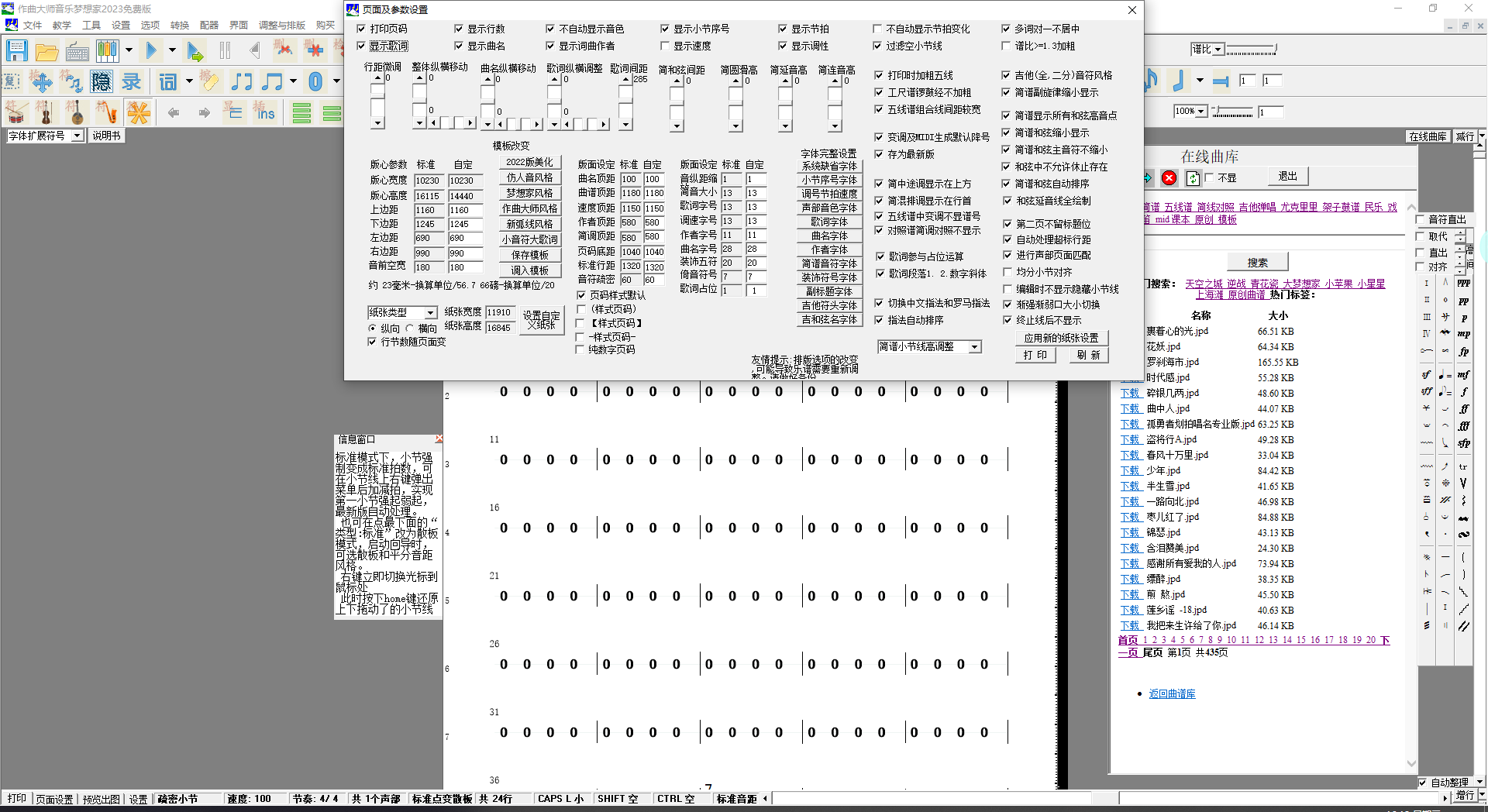The width and height of the screenshot is (1488, 812).
Task: Click the 打印 button in settings dialog
Action: (x=1035, y=355)
